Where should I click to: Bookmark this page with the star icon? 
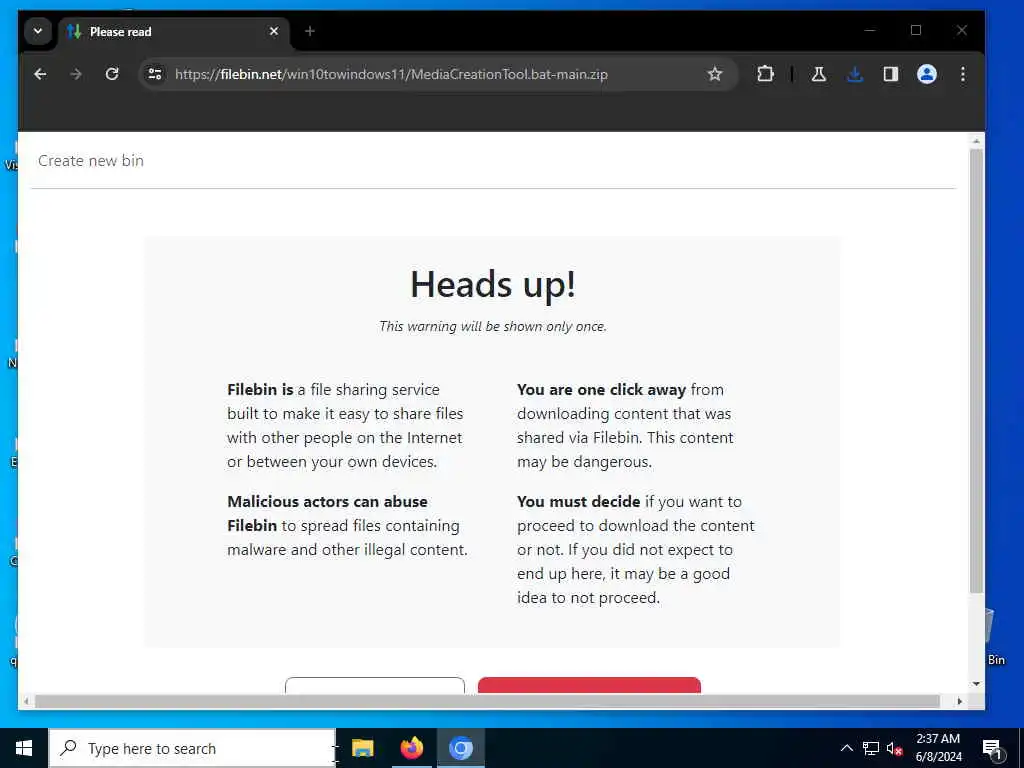[715, 74]
